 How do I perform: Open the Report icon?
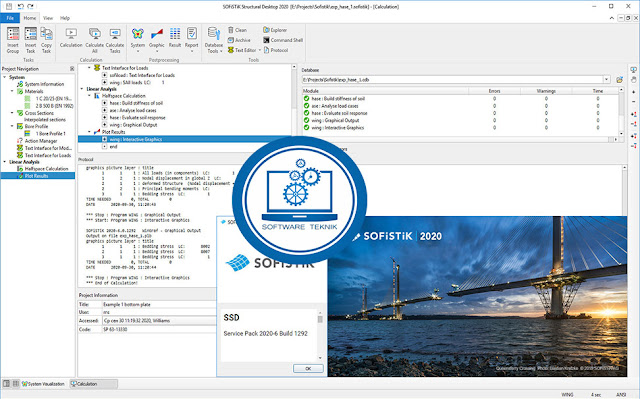click(x=191, y=40)
